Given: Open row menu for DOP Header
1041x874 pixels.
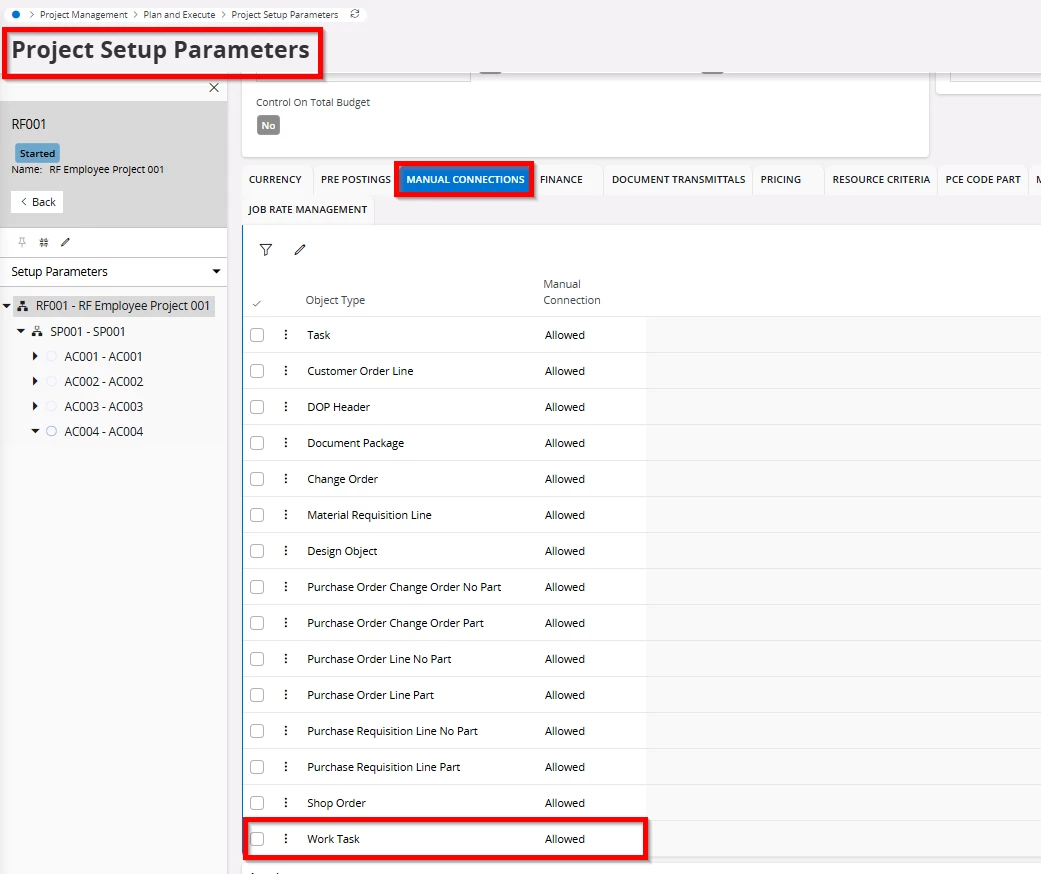Looking at the screenshot, I should coord(286,406).
